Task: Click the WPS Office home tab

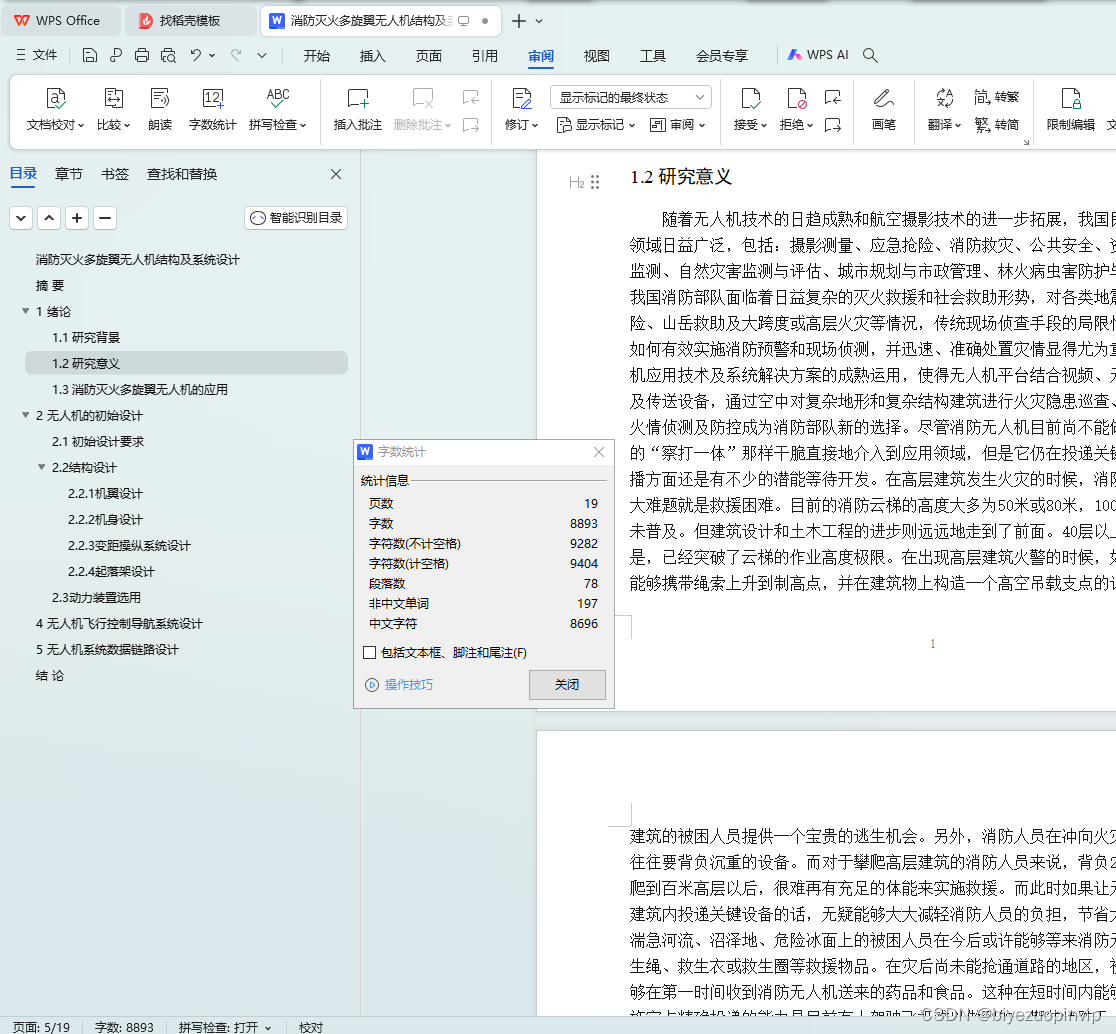Action: [60, 21]
